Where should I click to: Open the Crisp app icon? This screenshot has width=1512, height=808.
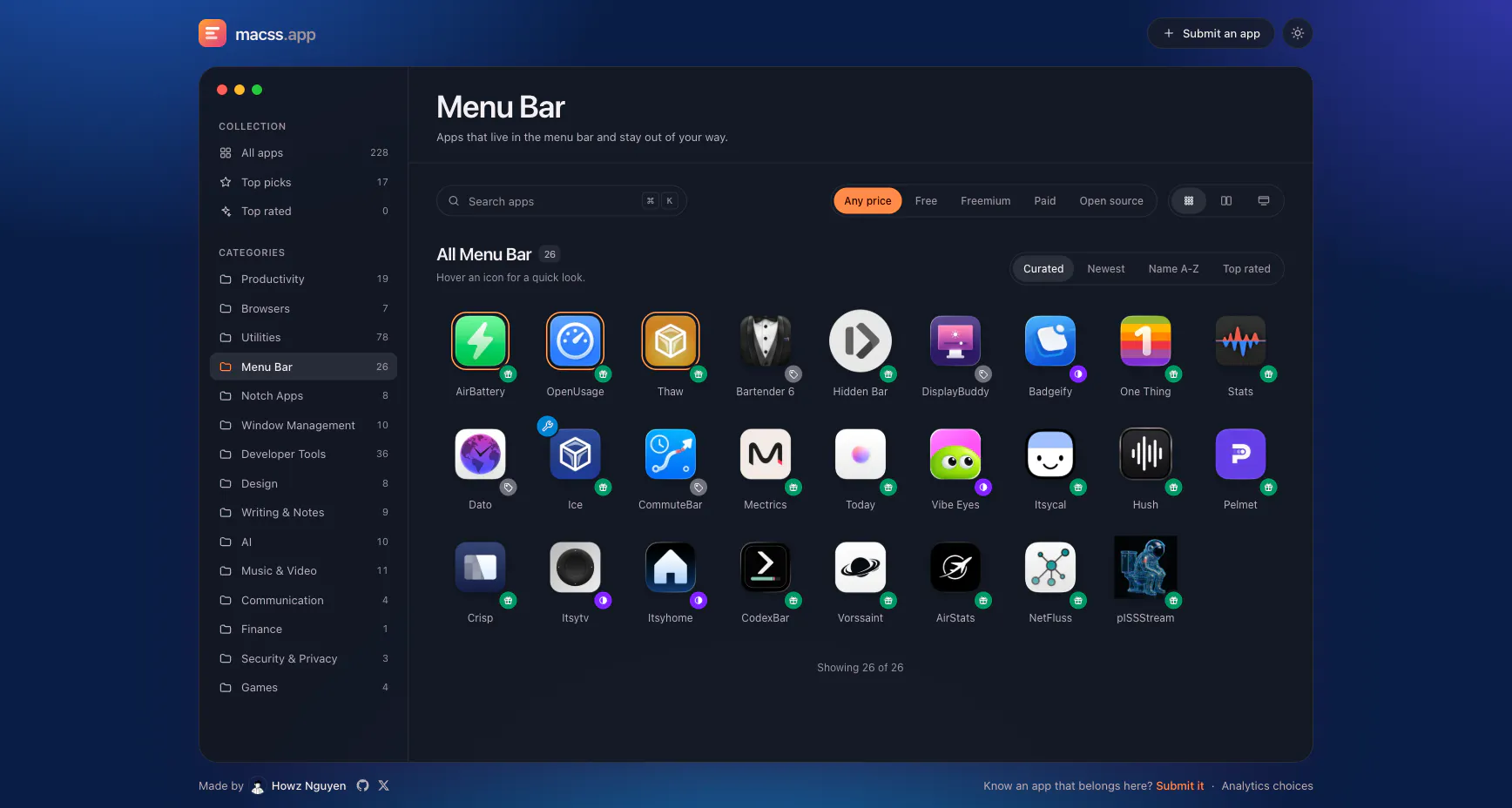480,567
